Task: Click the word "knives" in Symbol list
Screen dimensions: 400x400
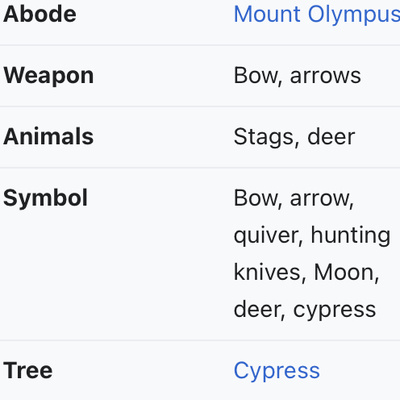Action: pos(267,272)
